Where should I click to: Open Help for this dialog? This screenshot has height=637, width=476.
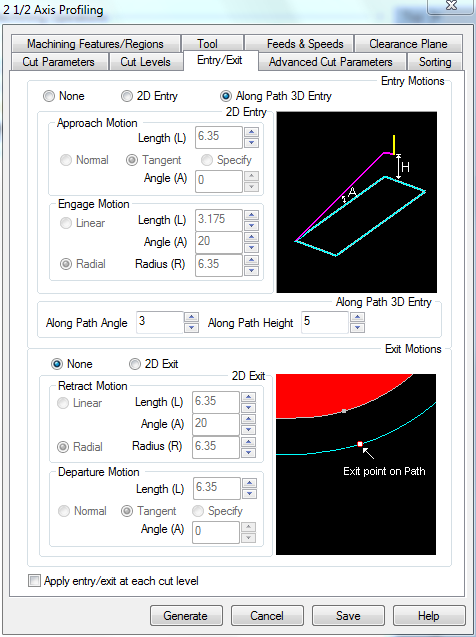coord(429,616)
